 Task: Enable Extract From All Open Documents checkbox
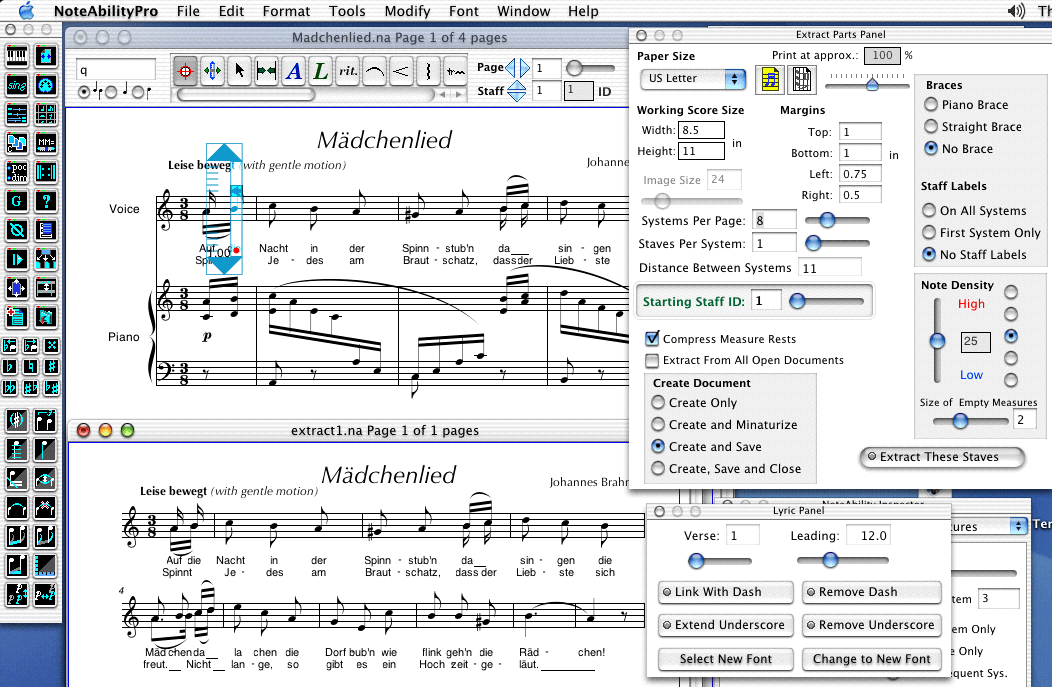[x=653, y=361]
